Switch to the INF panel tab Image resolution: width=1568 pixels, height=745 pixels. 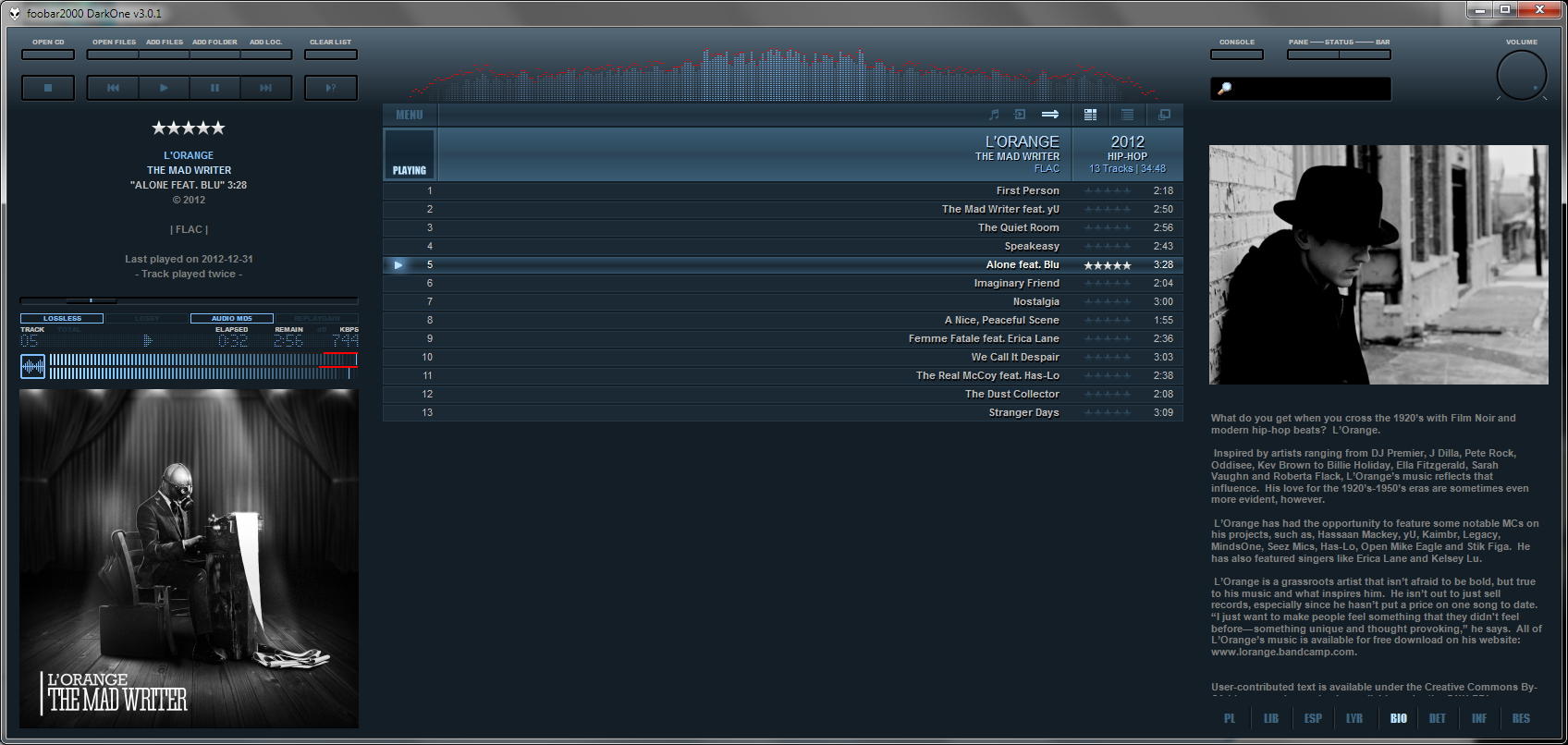[x=1479, y=718]
